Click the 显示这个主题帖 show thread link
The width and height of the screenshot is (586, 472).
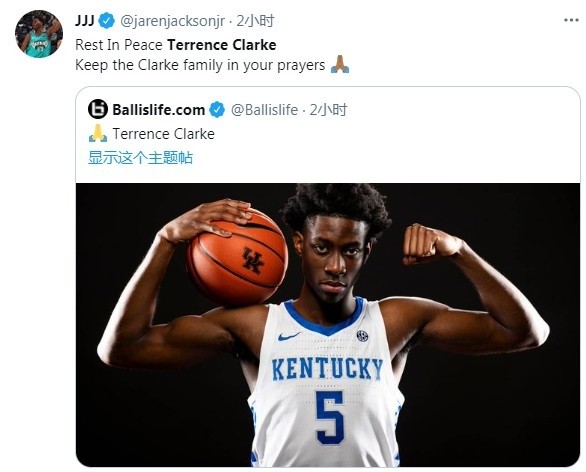tap(140, 157)
